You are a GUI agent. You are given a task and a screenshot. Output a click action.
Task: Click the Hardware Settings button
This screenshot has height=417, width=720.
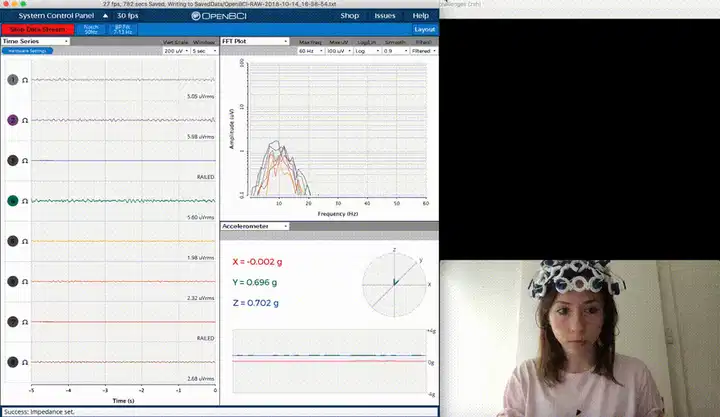pyautogui.click(x=28, y=51)
